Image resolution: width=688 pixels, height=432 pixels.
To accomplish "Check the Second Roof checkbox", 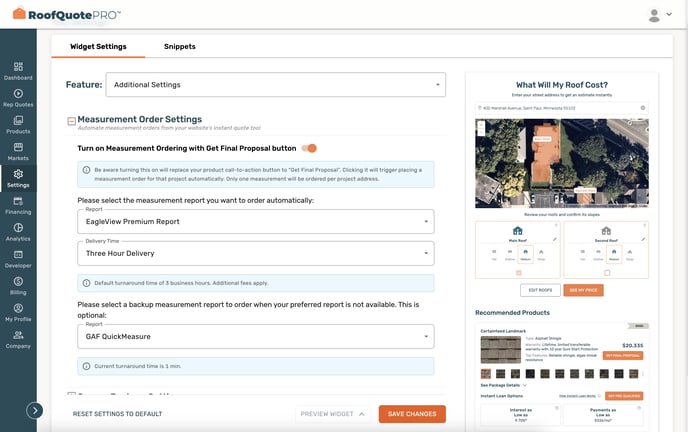I will click(607, 273).
